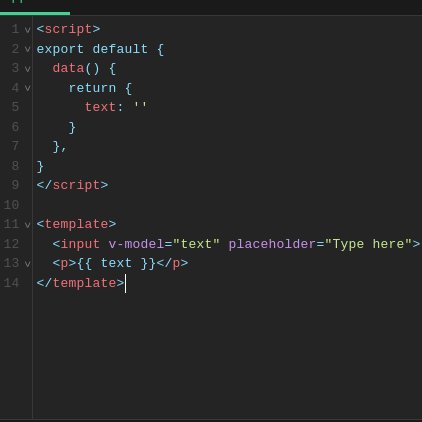Place cursor on opening <script> tag
The height and width of the screenshot is (422, 422).
tap(68, 29)
